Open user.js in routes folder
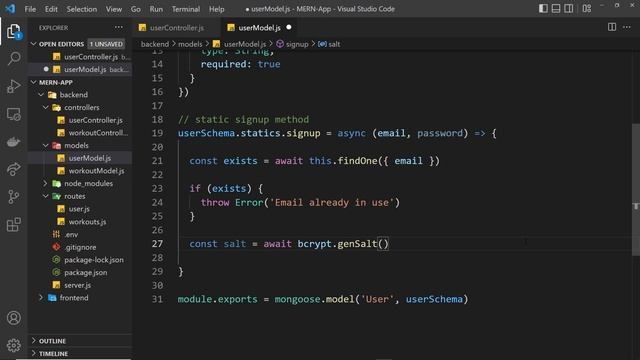 [x=80, y=209]
